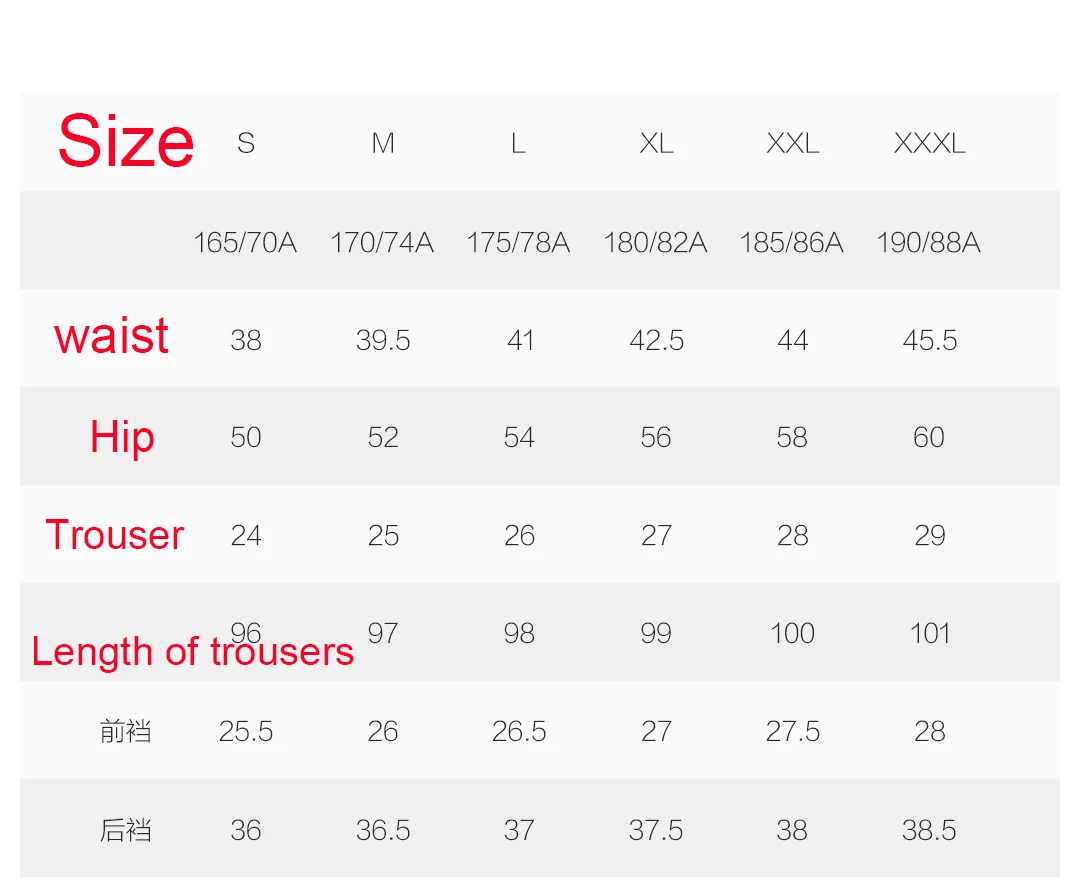Click the red Size heading
This screenshot has width=1080, height=881.
click(x=126, y=141)
